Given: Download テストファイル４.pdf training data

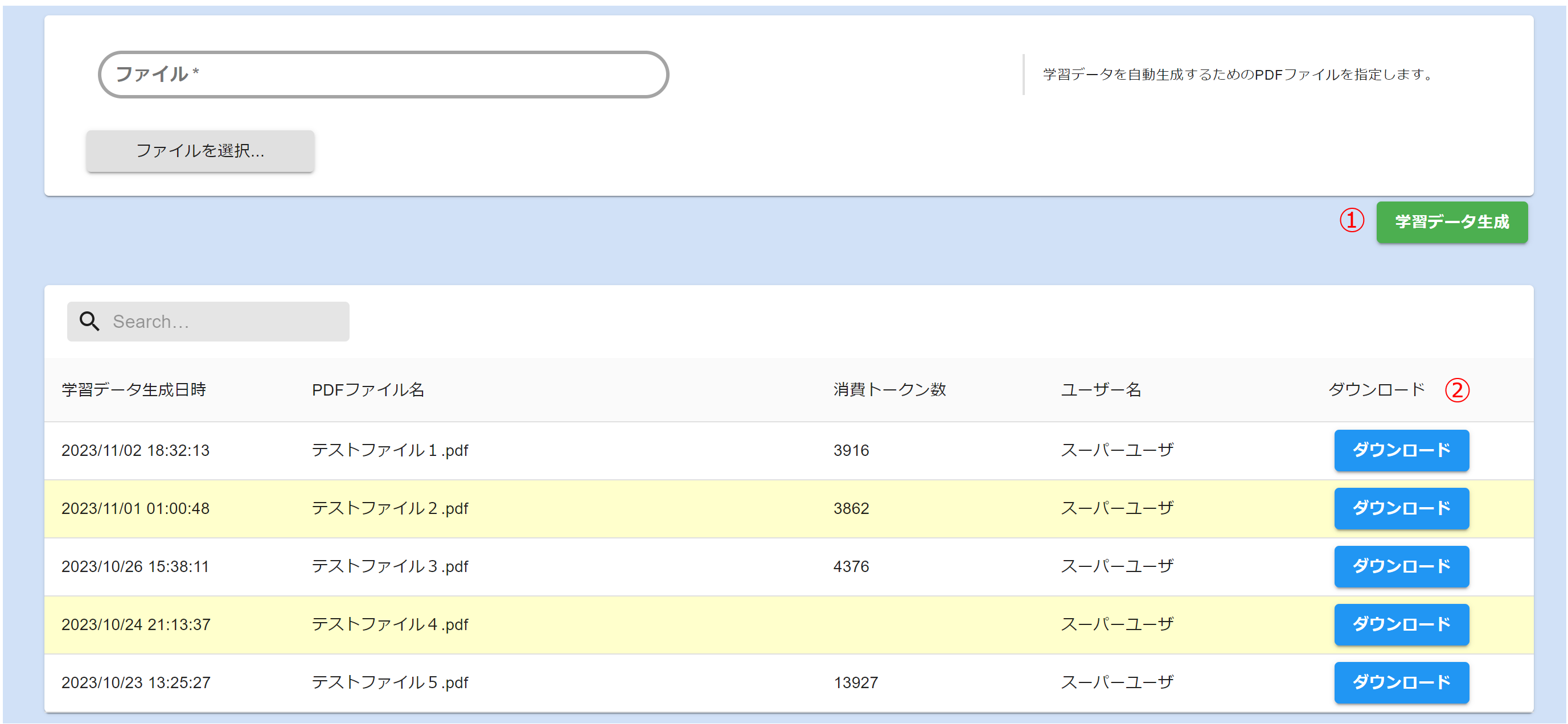Looking at the screenshot, I should [1401, 624].
